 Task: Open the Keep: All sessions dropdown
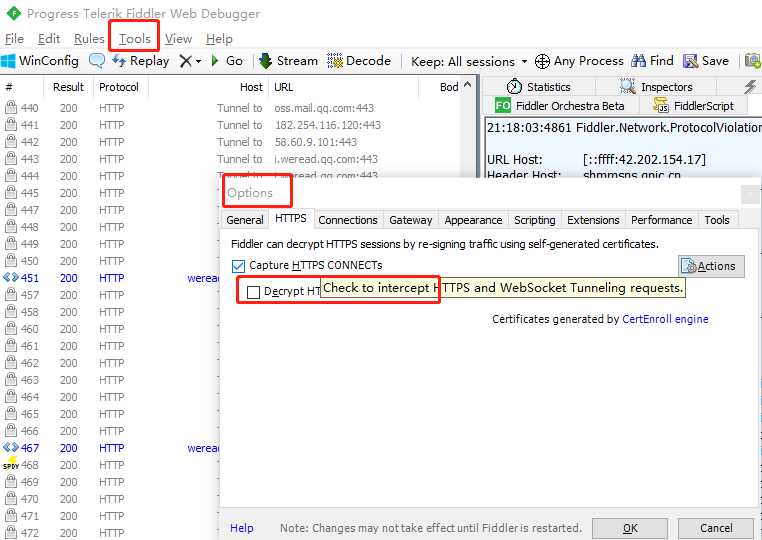[x=469, y=62]
